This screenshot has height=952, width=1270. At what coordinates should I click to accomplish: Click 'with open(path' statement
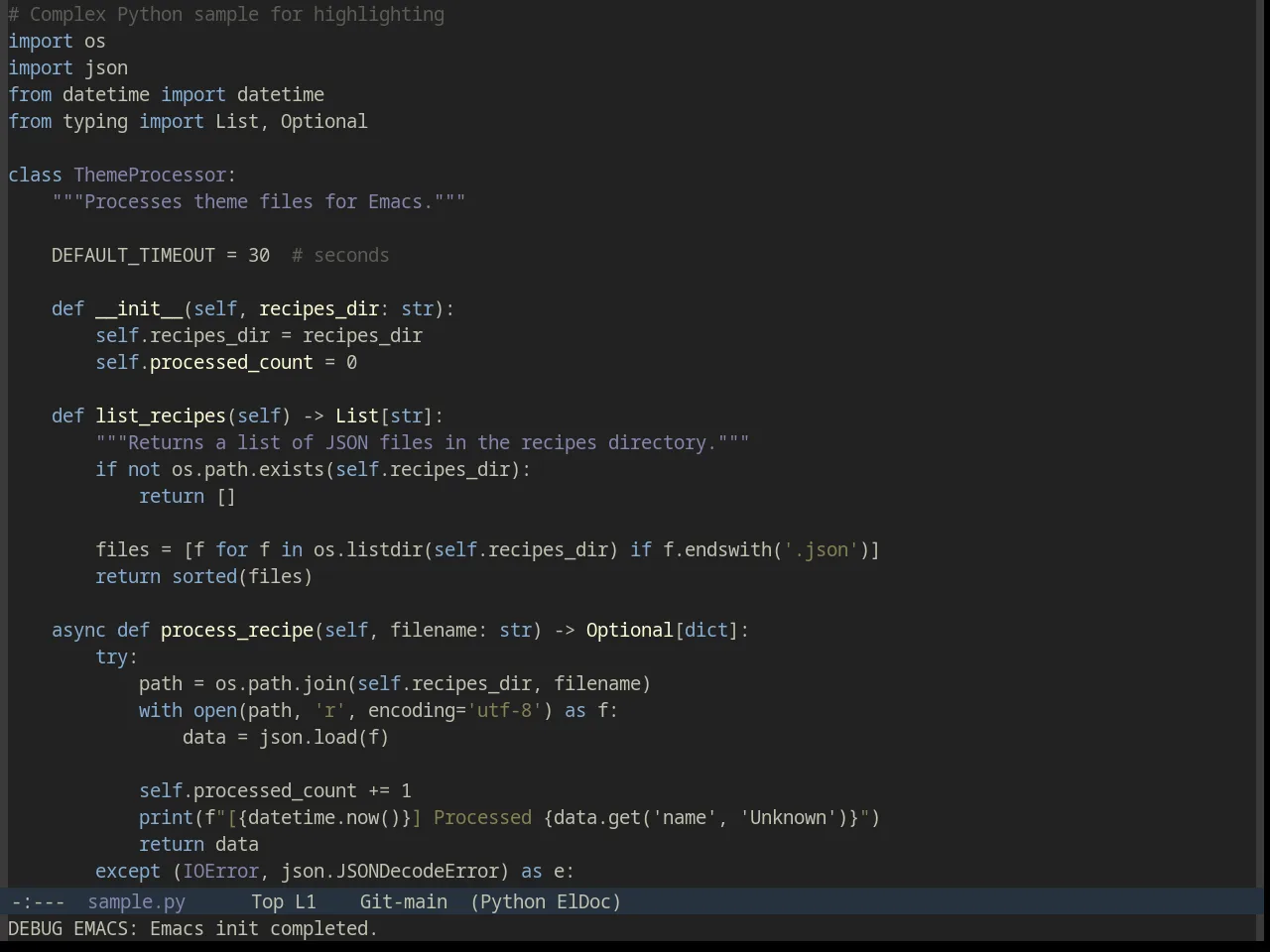pyautogui.click(x=215, y=710)
